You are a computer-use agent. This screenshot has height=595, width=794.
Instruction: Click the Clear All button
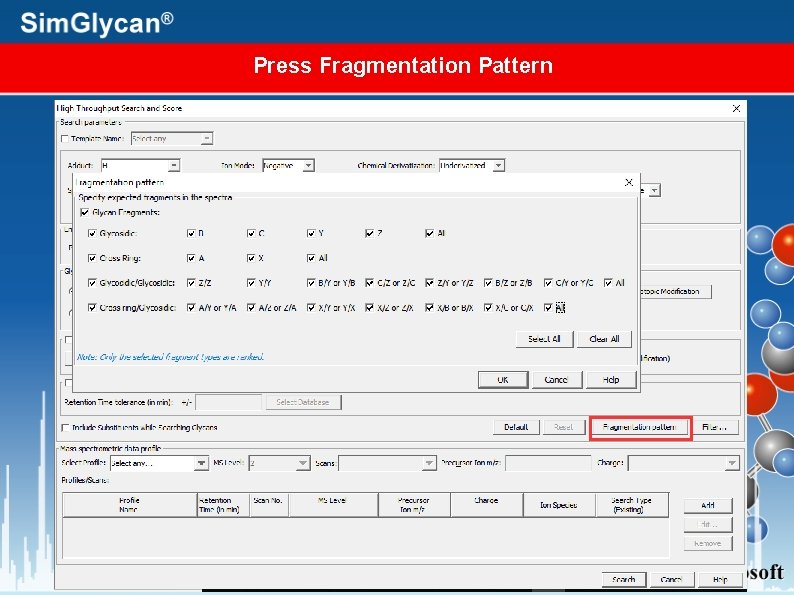click(604, 339)
